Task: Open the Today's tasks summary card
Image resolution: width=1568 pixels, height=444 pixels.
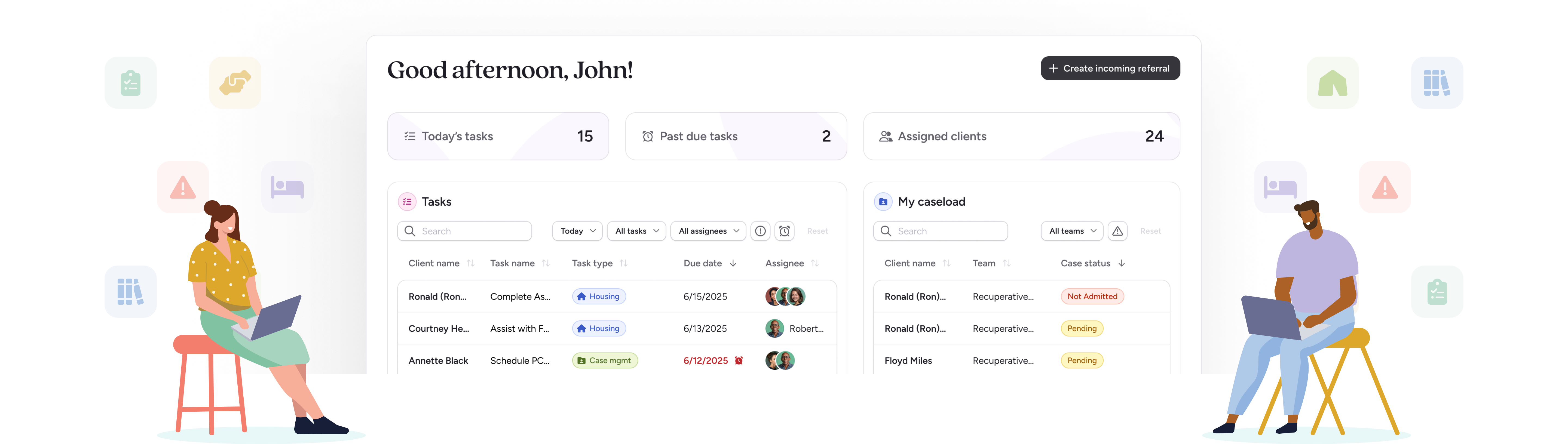Action: tap(497, 136)
